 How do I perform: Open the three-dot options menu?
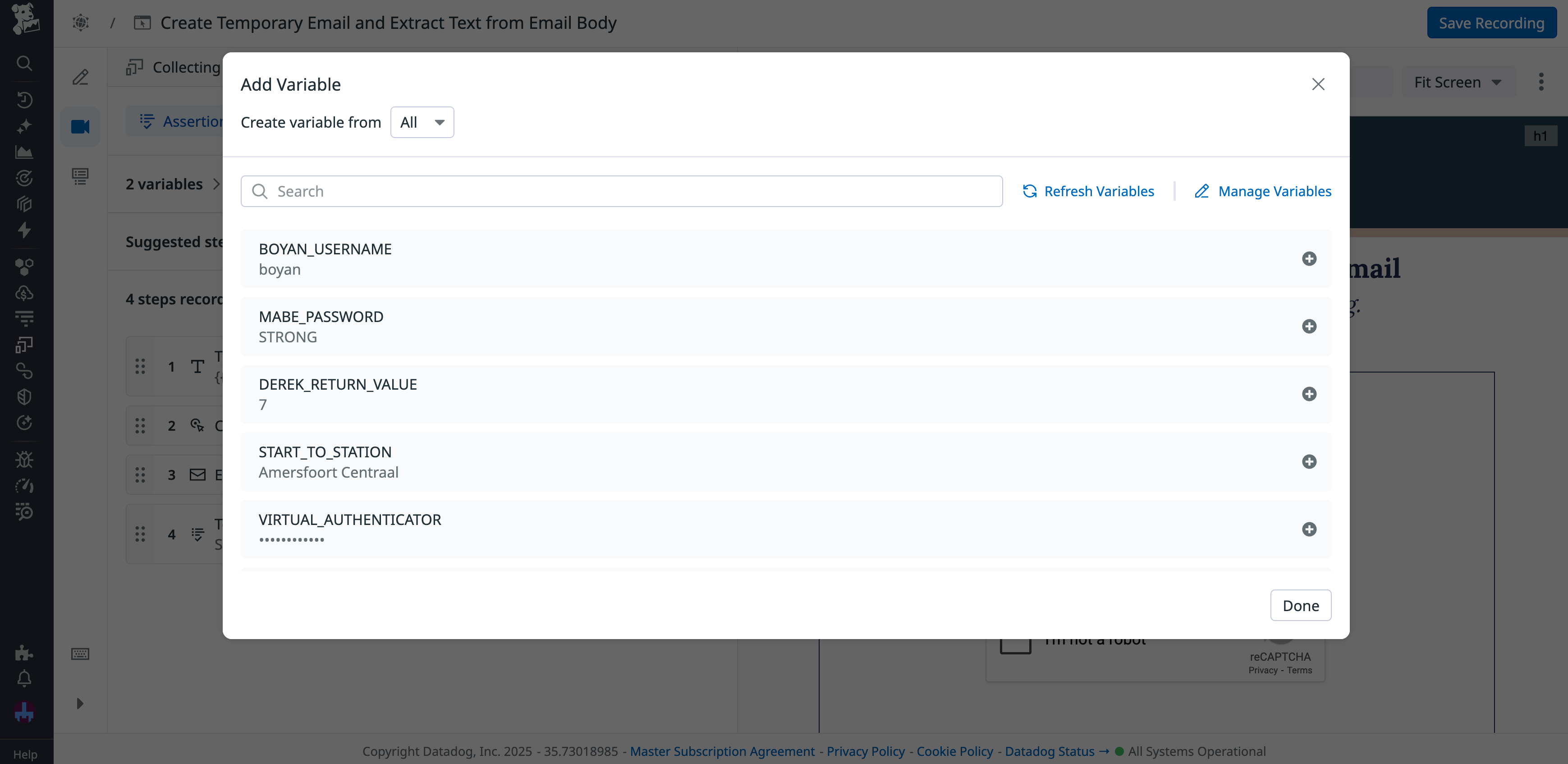pos(1541,81)
